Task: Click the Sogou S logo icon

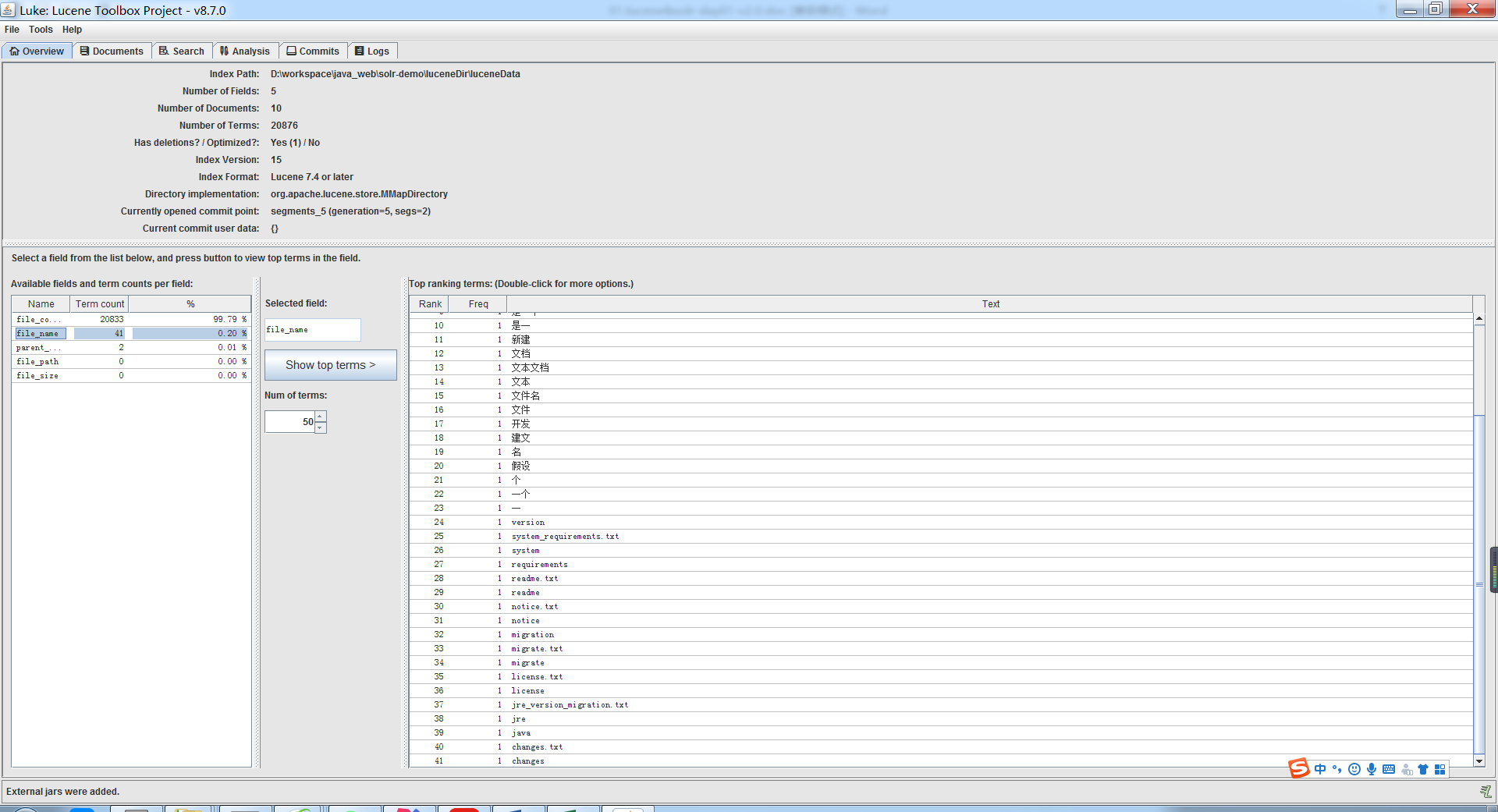Action: [x=1298, y=768]
